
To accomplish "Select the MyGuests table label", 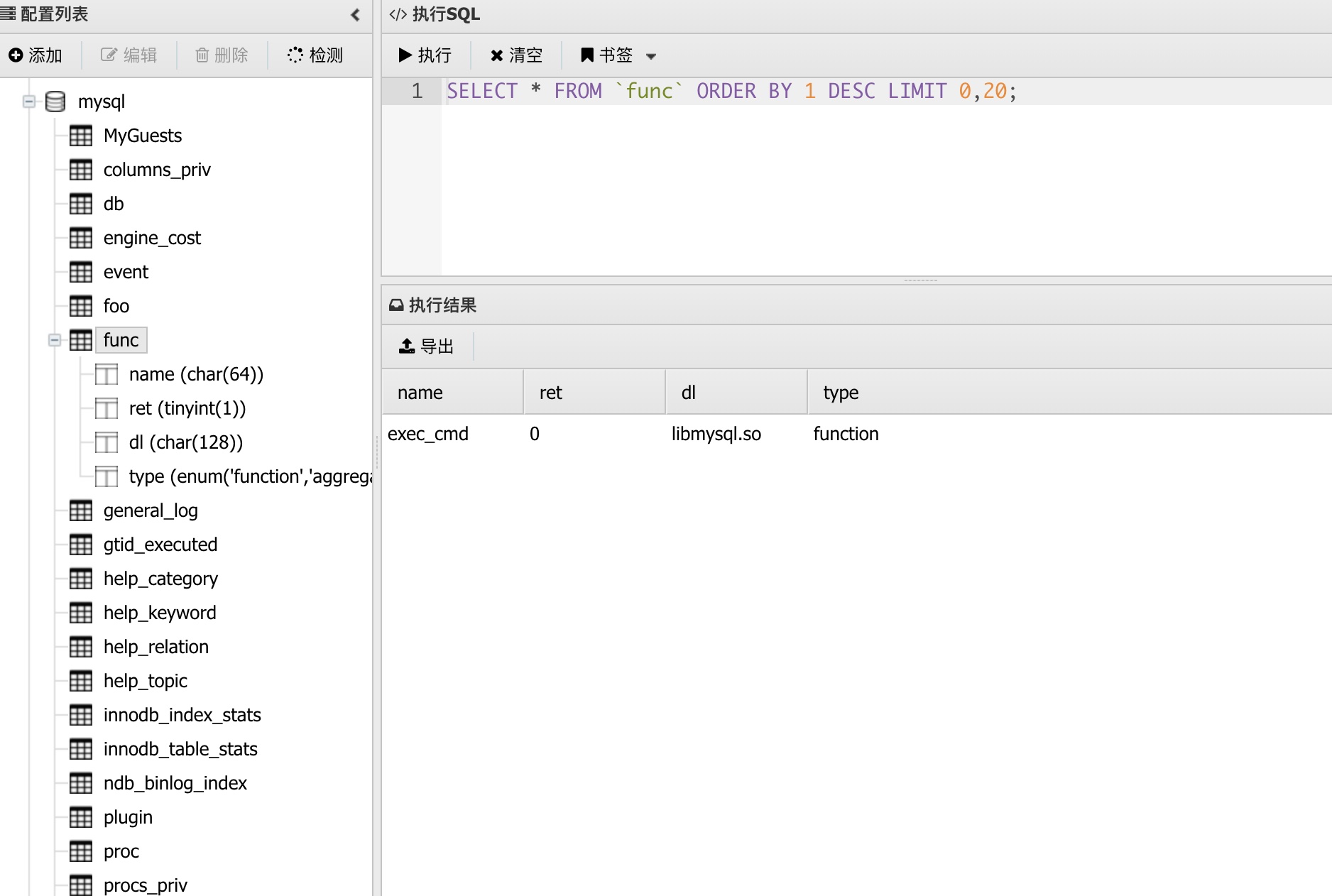I will click(x=143, y=136).
